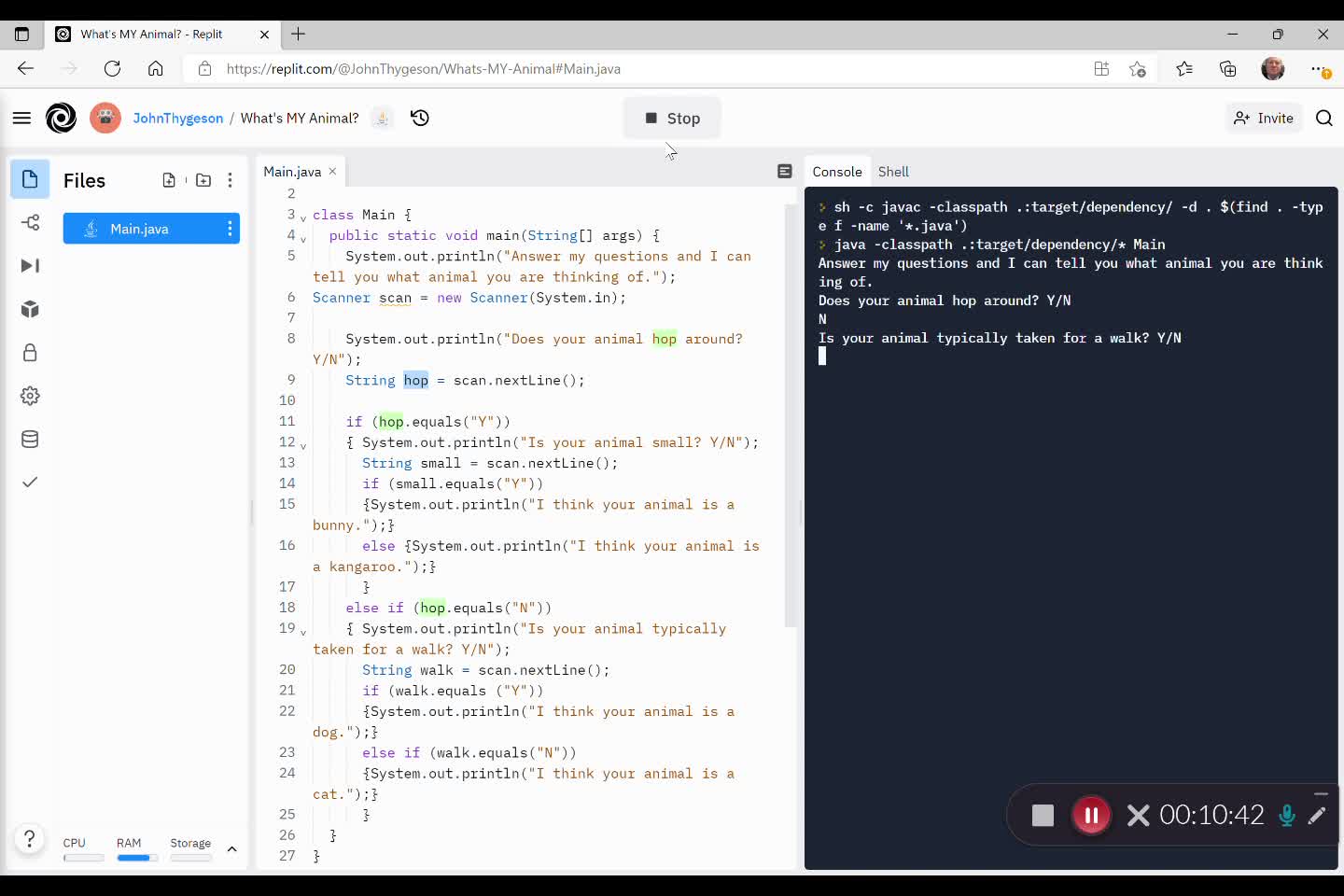Select Main.java in file tree
Screen dimensions: 1344x896
point(151,229)
